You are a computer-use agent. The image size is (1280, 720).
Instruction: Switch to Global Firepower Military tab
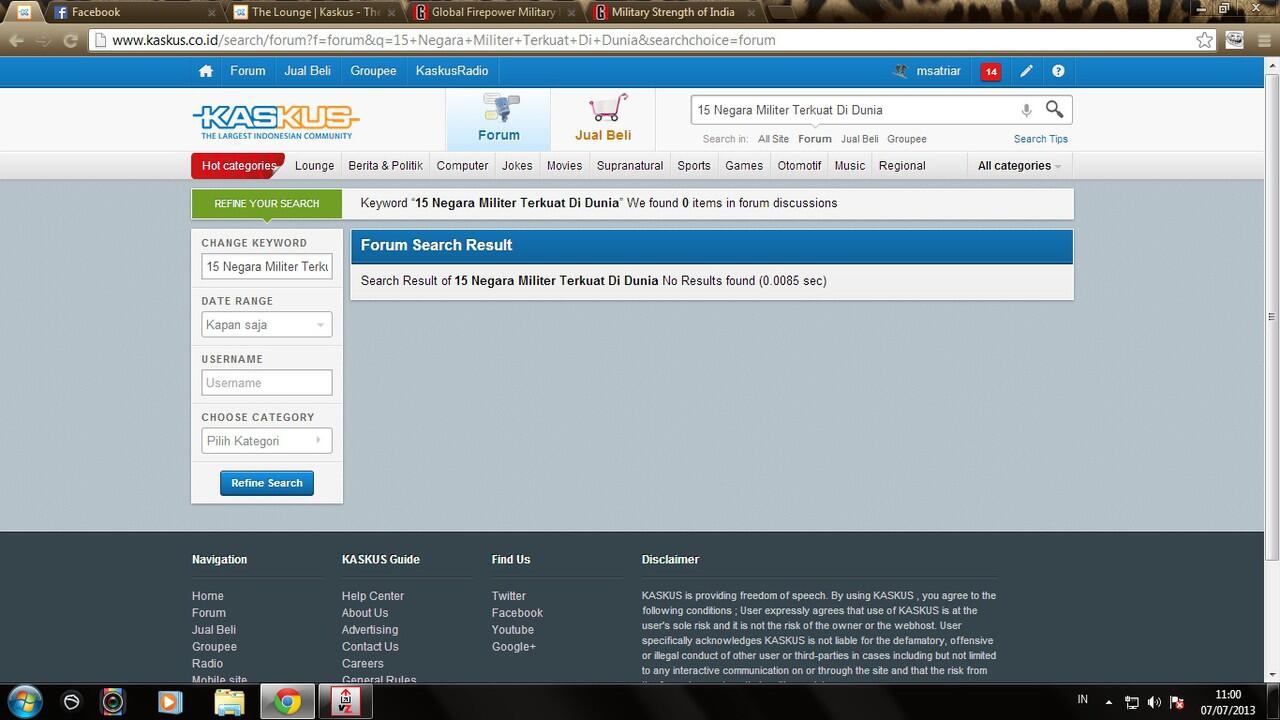tap(494, 12)
